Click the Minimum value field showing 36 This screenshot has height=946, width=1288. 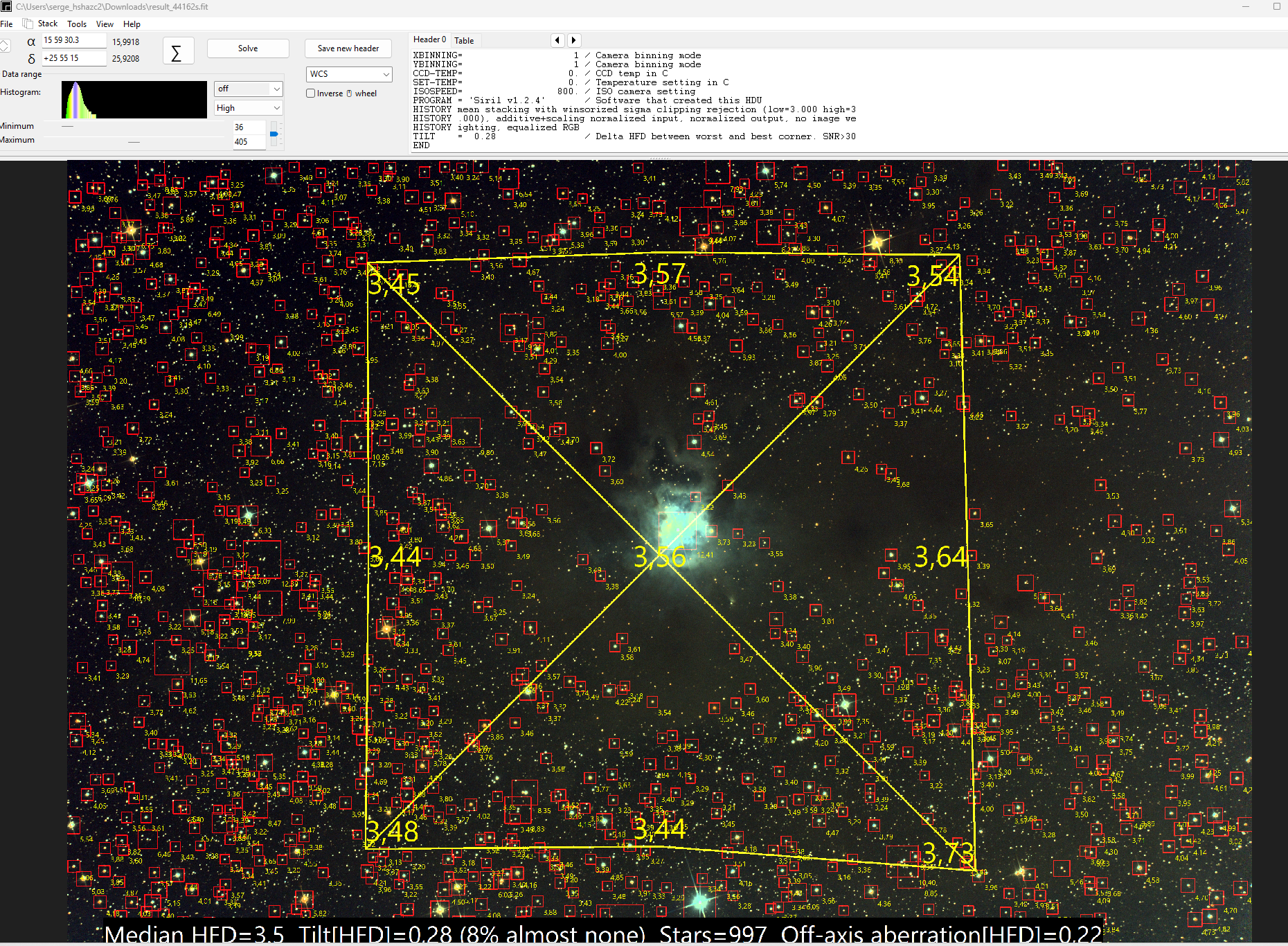249,127
